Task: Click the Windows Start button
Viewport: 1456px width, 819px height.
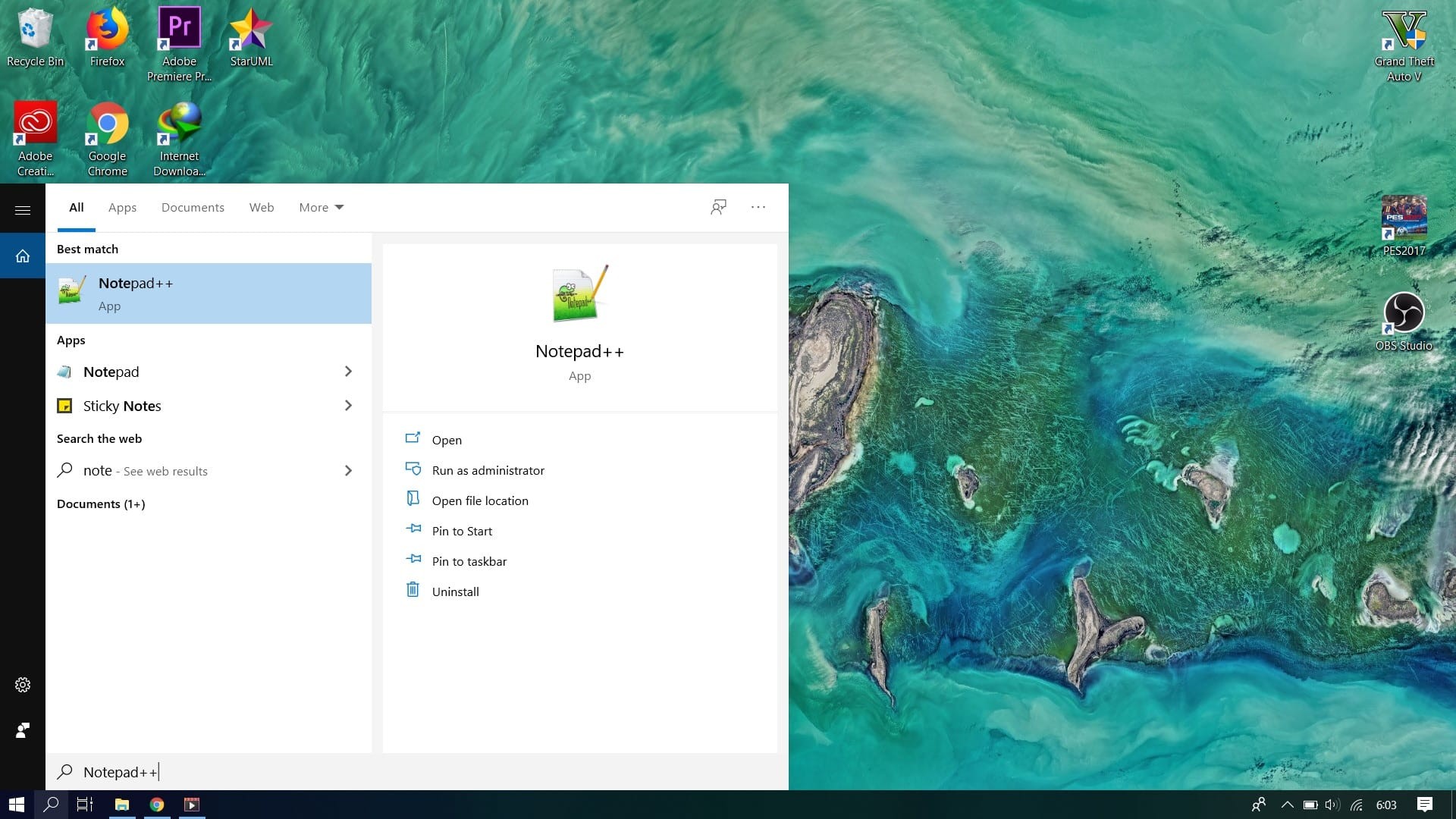Action: point(17,805)
